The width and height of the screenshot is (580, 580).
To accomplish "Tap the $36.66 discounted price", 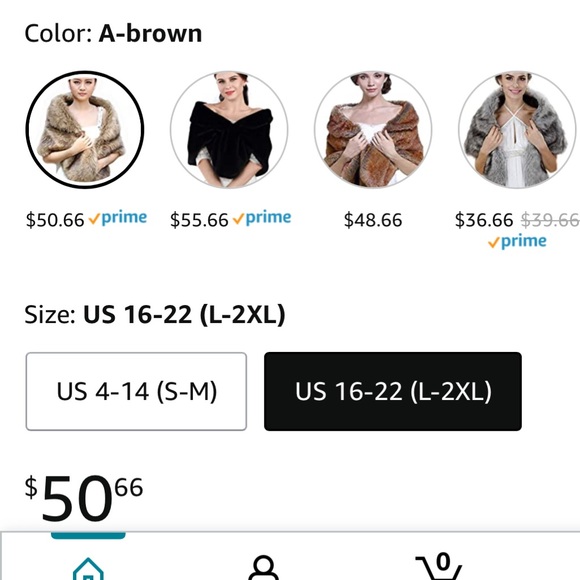I will [x=484, y=220].
